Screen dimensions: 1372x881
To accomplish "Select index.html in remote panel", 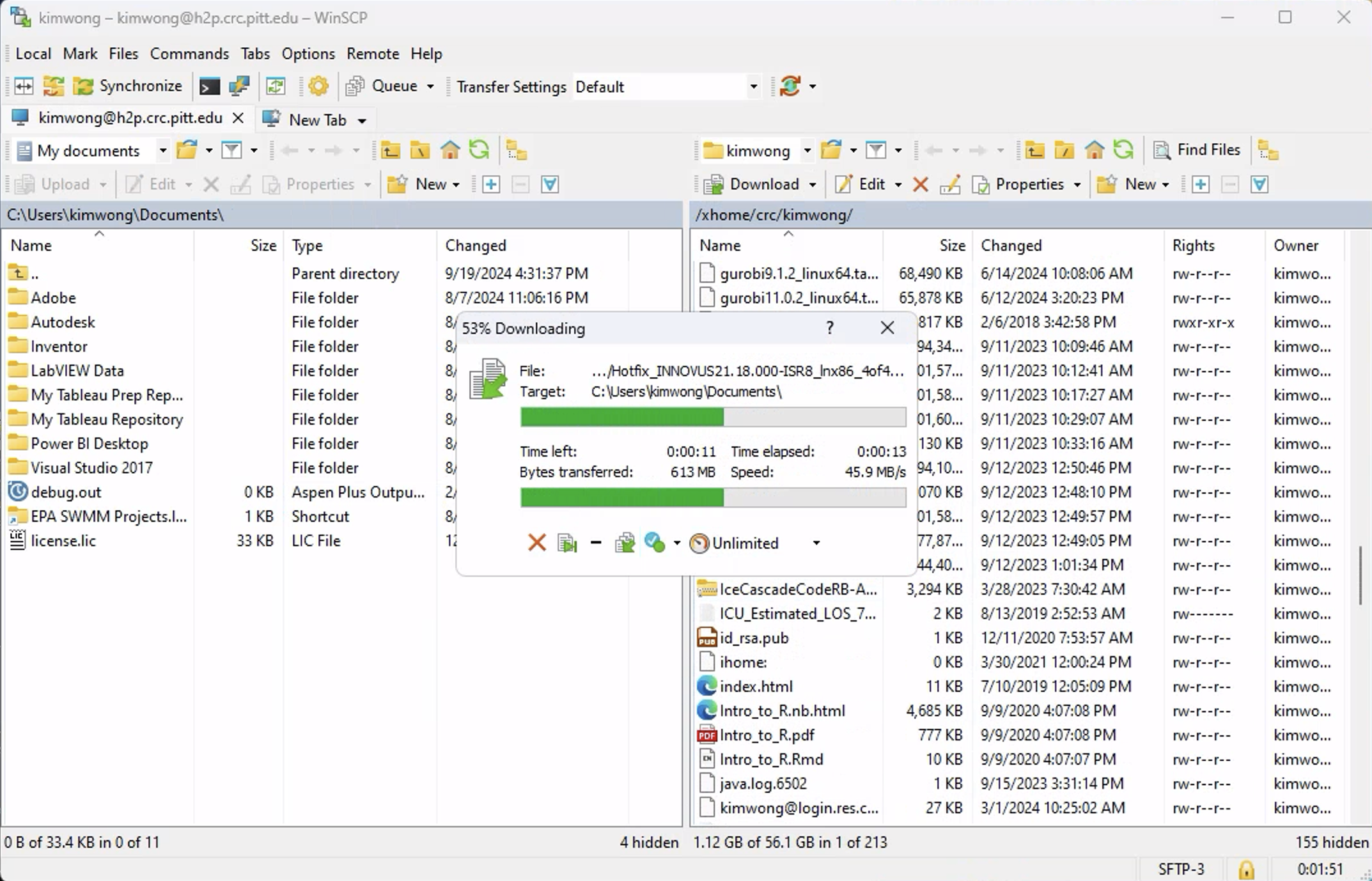I will click(756, 687).
